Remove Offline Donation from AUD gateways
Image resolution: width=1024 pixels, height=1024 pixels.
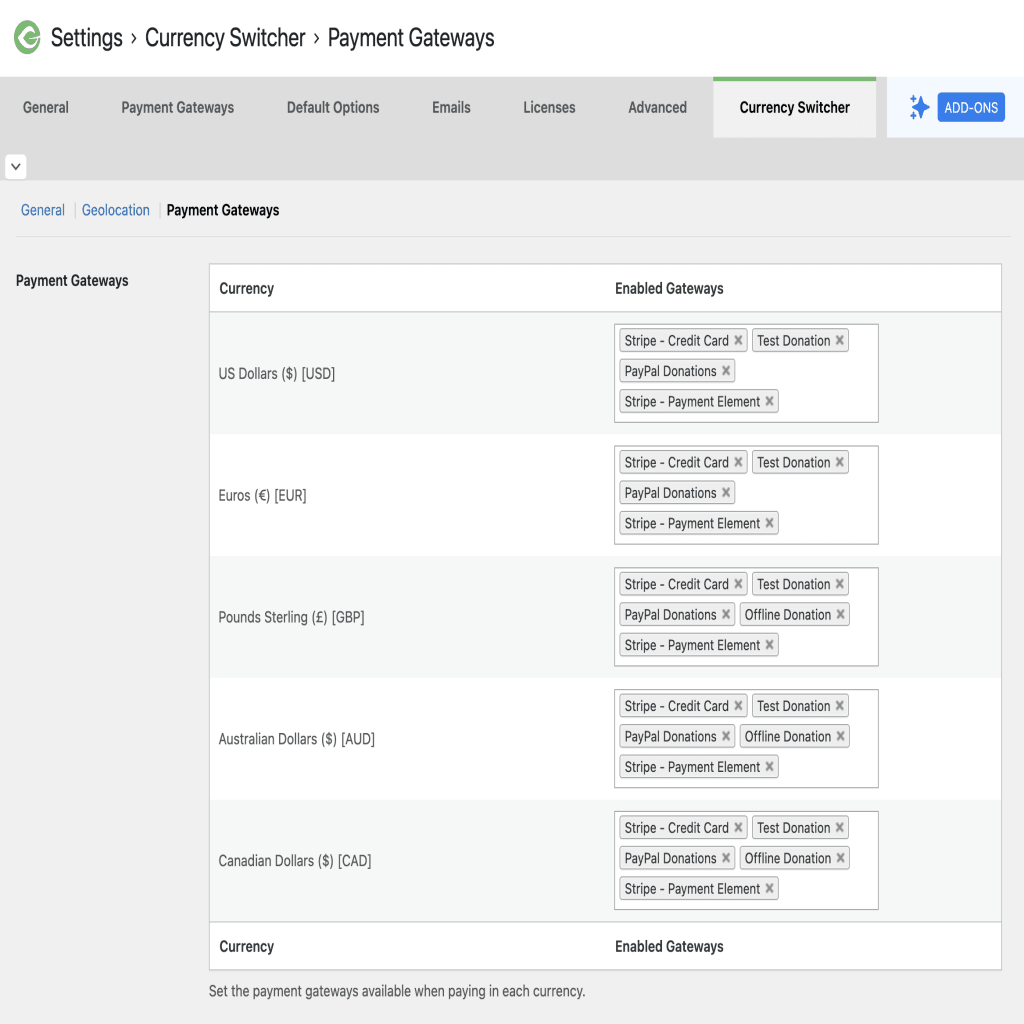(x=840, y=736)
